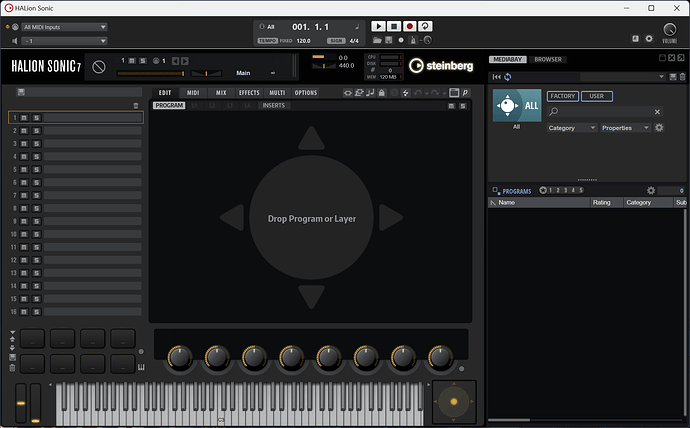Click the redo arrow icon

(x=435, y=93)
